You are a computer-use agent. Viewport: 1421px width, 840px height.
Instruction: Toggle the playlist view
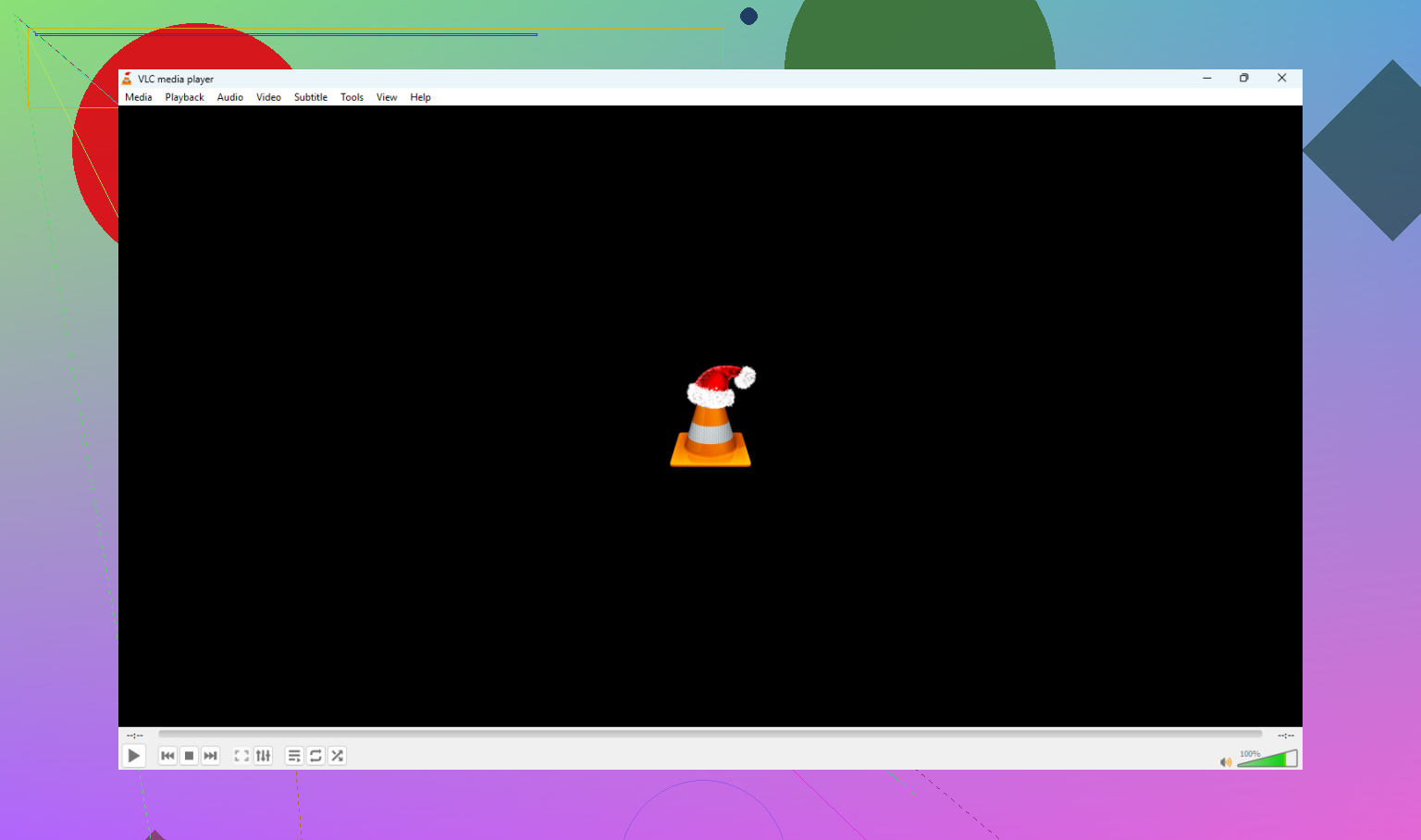click(x=294, y=756)
